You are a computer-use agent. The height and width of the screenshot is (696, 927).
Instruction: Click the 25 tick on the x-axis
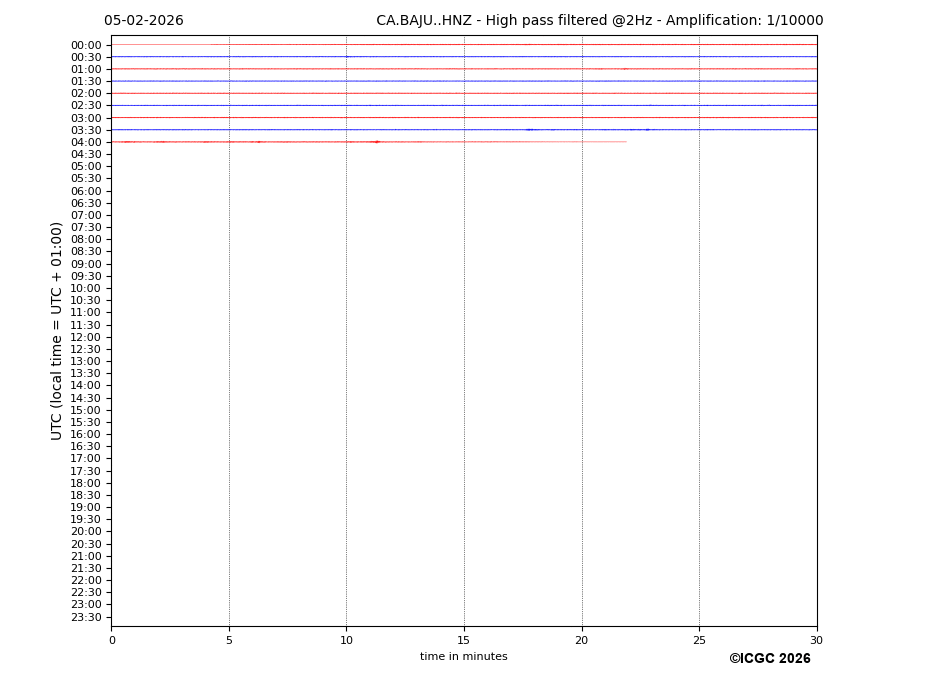pyautogui.click(x=699, y=640)
